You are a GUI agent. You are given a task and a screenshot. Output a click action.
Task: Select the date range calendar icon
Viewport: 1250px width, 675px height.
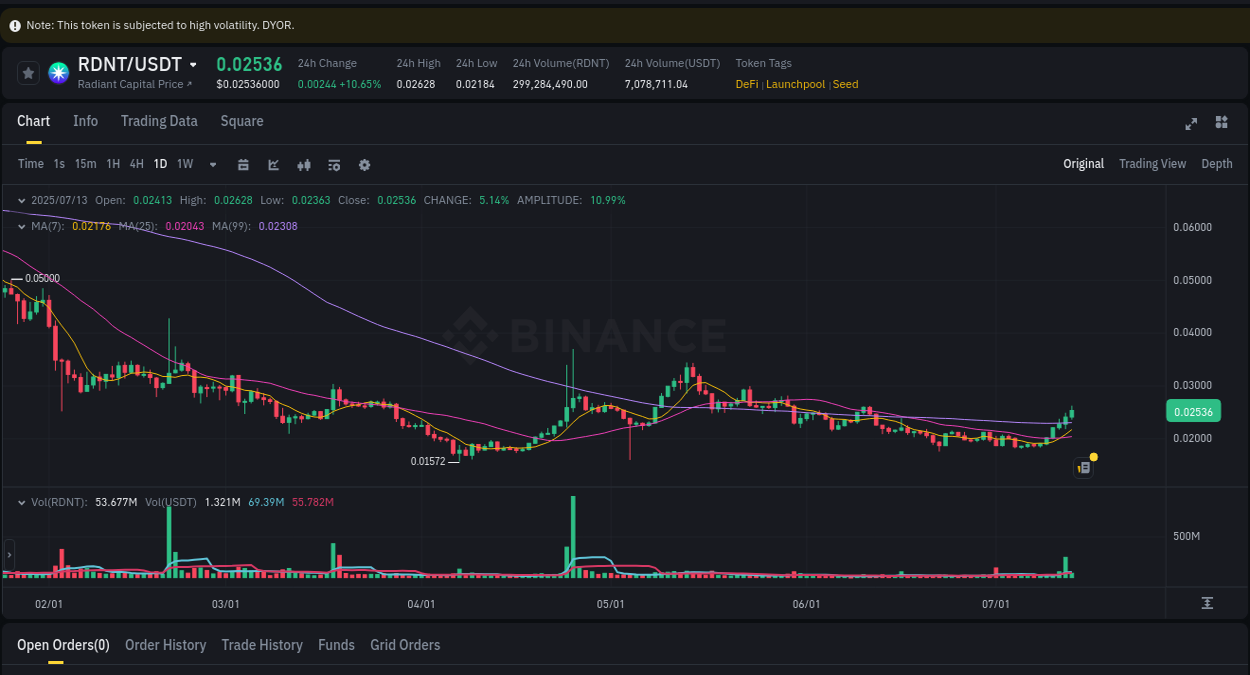[x=243, y=164]
